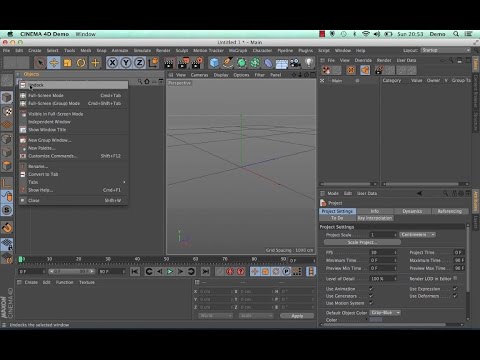480x360 pixels.
Task: Open Edit Render Settings icon
Action: (x=197, y=62)
